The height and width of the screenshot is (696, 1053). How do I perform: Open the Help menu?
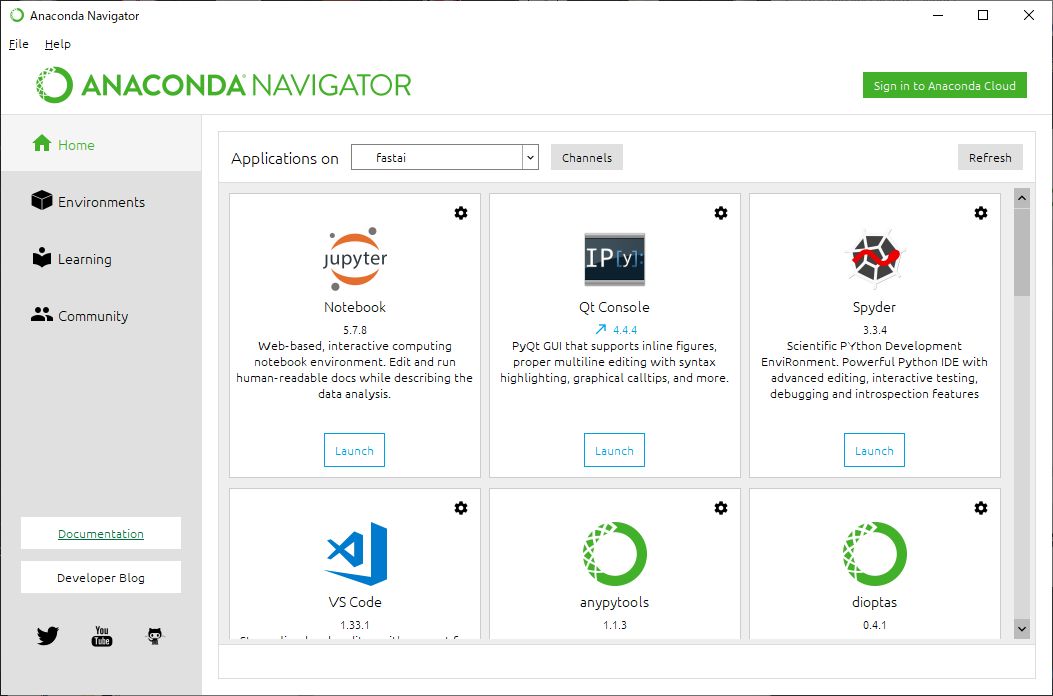click(58, 44)
